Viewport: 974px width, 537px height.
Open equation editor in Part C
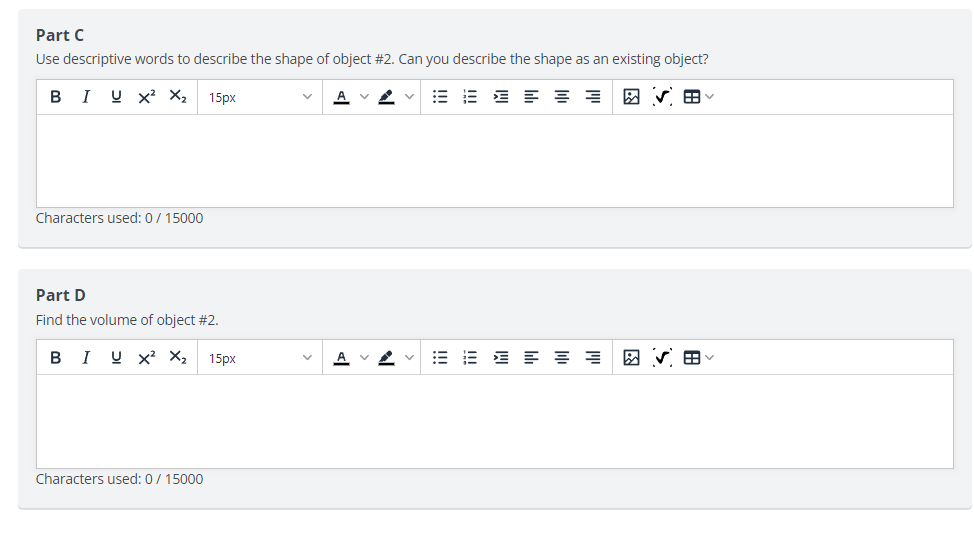(662, 97)
